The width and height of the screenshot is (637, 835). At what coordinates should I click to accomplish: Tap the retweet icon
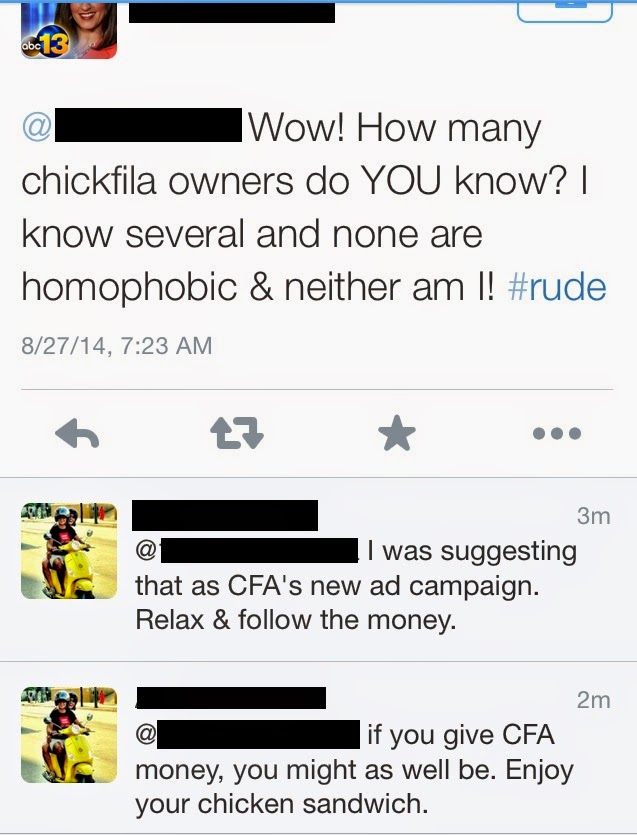(236, 433)
